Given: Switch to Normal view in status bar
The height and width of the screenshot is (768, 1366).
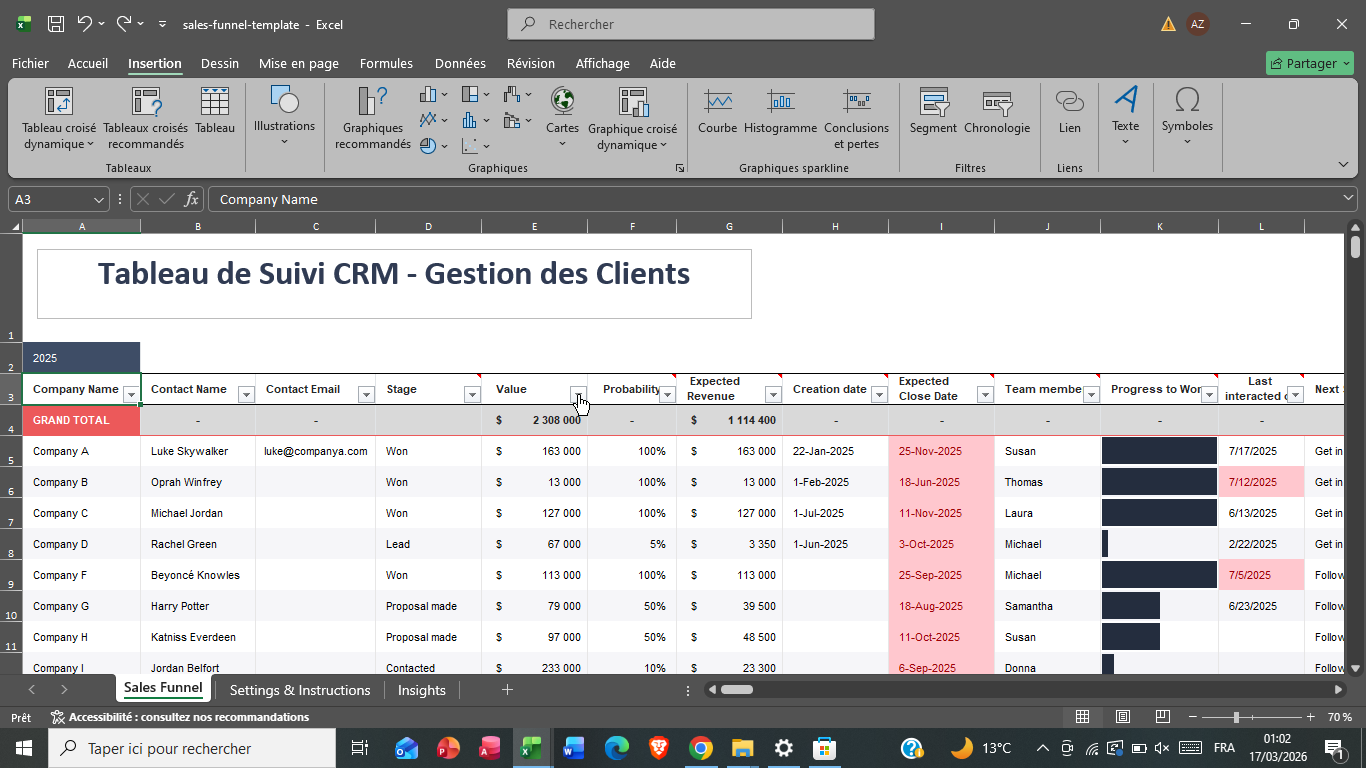Looking at the screenshot, I should (1082, 717).
